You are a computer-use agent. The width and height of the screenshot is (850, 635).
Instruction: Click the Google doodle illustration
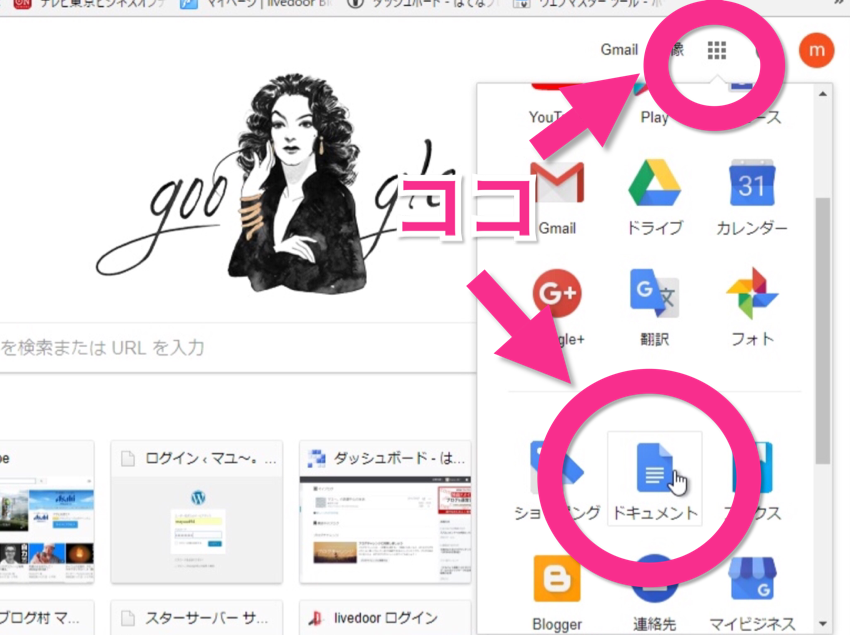(x=276, y=184)
